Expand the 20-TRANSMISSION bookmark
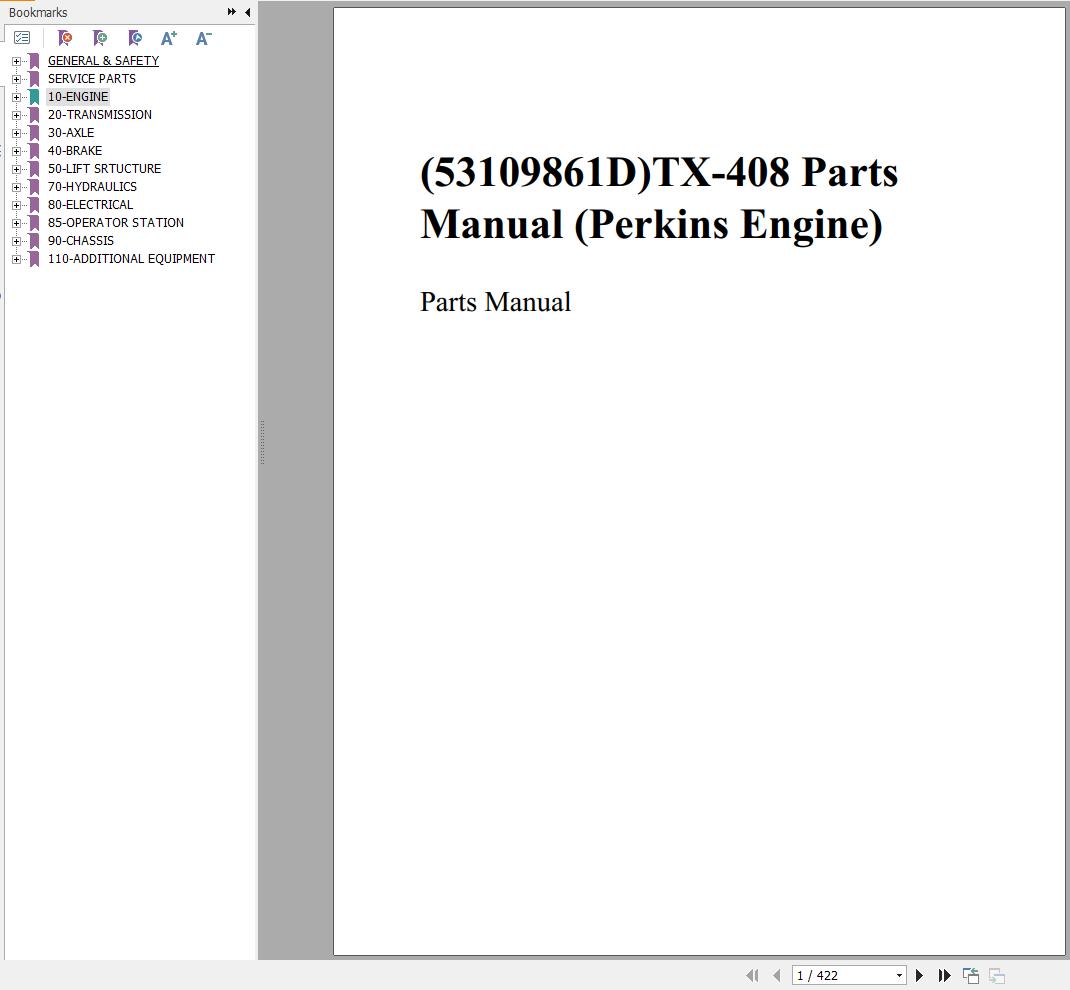 pos(16,115)
